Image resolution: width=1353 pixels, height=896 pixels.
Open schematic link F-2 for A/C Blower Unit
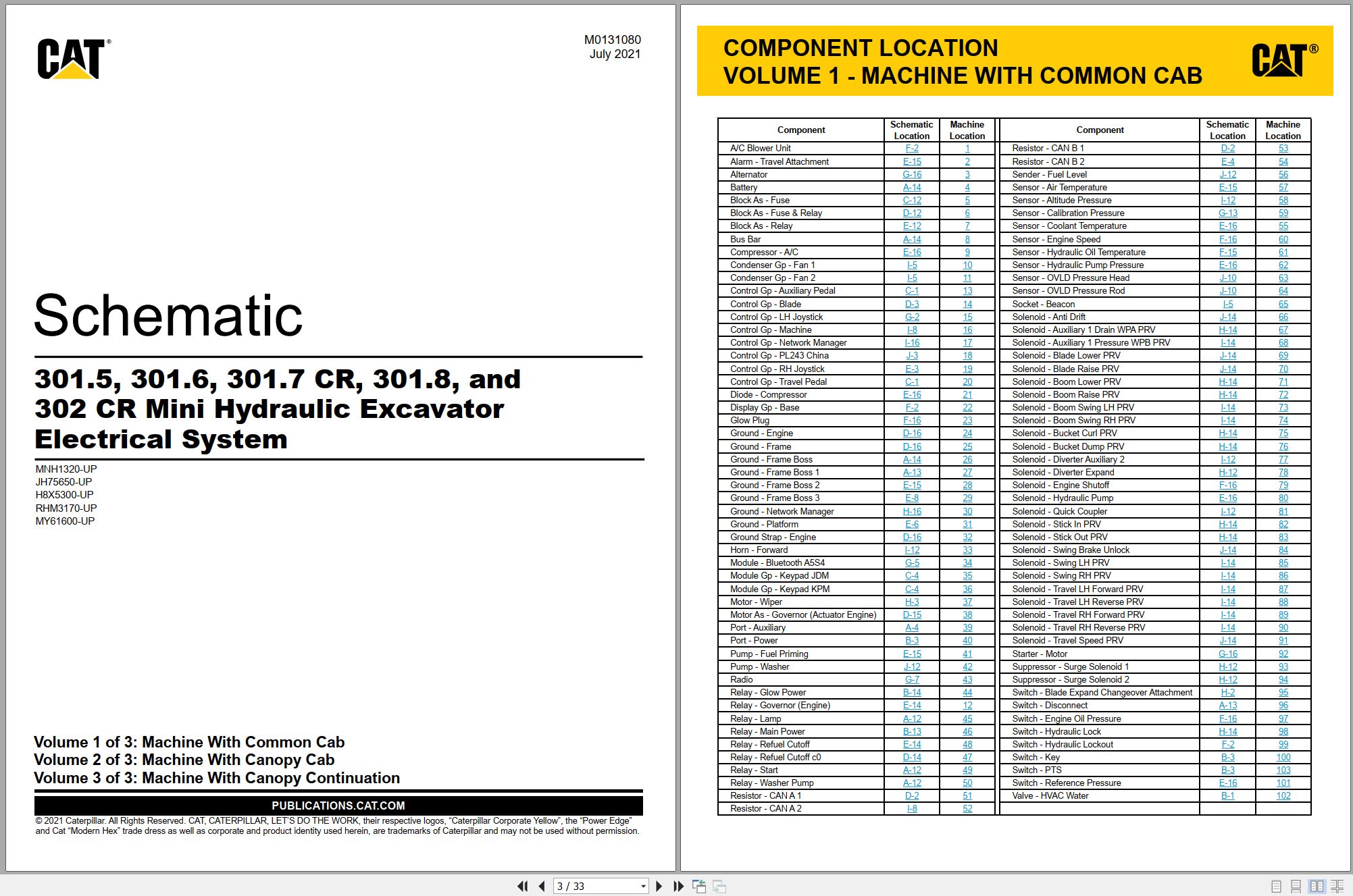911,149
